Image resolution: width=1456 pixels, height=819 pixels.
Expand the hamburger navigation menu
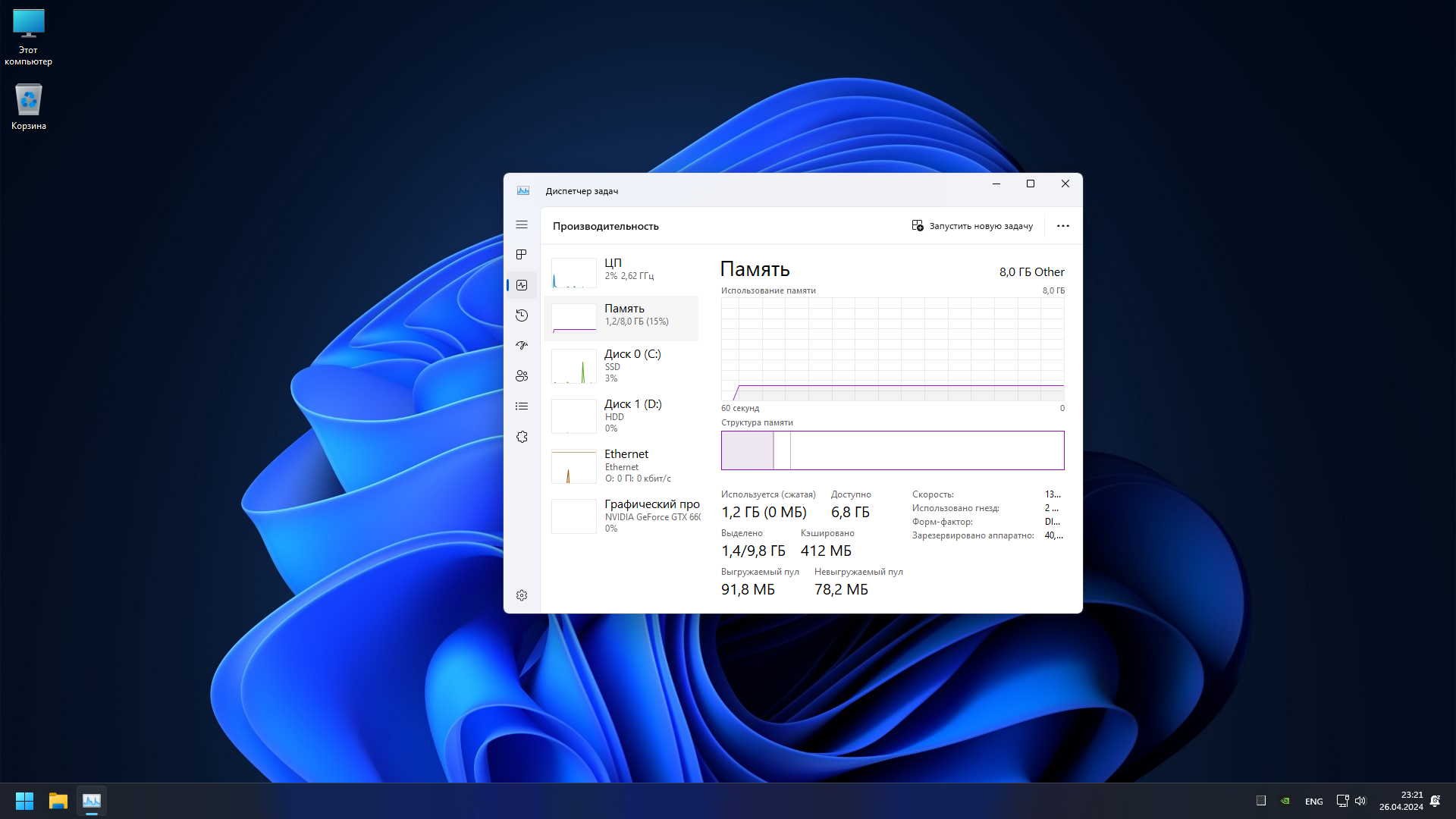(x=522, y=225)
